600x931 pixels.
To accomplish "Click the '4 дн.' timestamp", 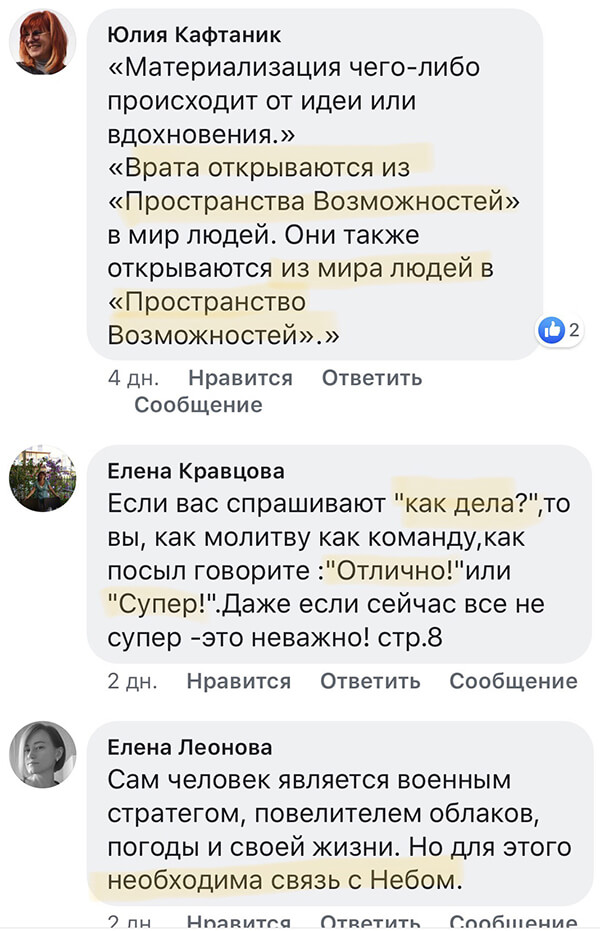I will point(129,378).
